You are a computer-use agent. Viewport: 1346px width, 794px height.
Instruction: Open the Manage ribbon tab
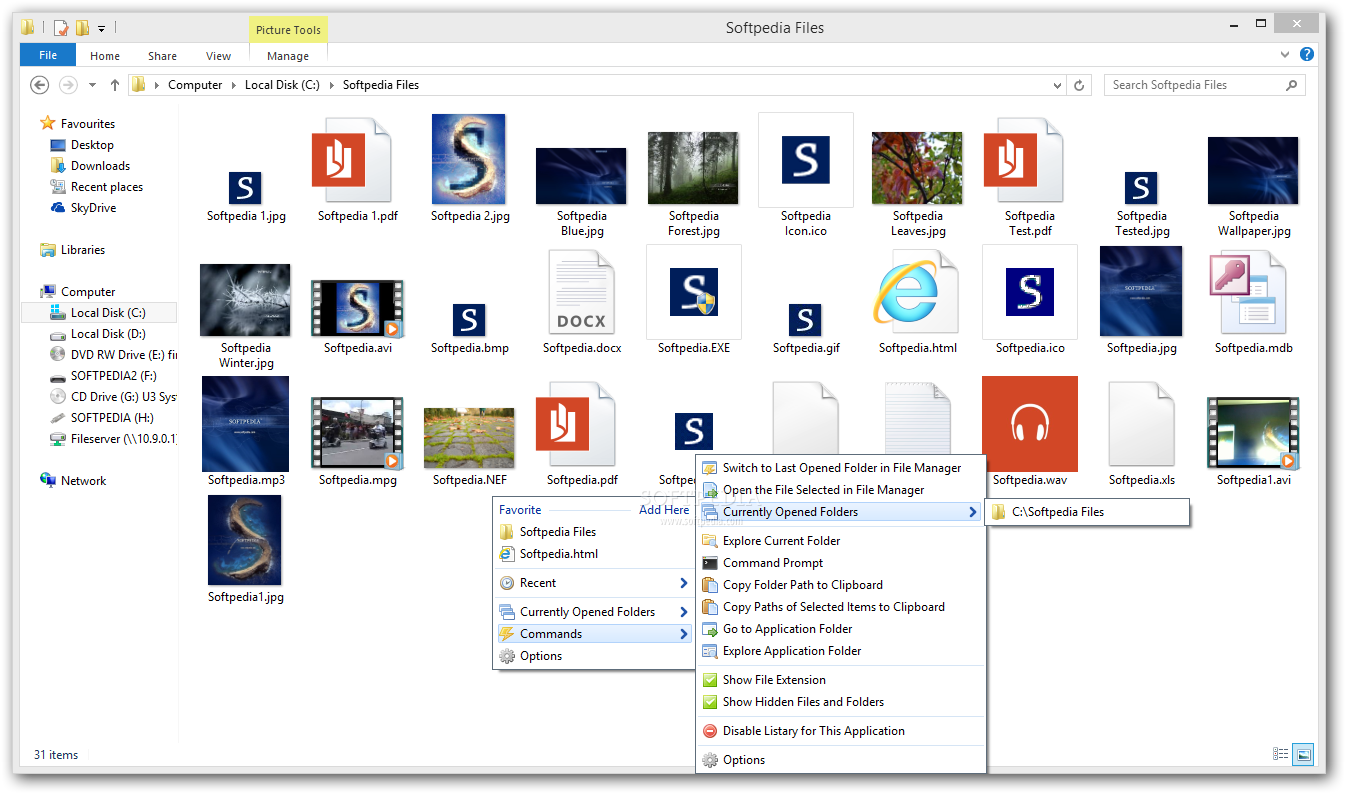(x=288, y=56)
